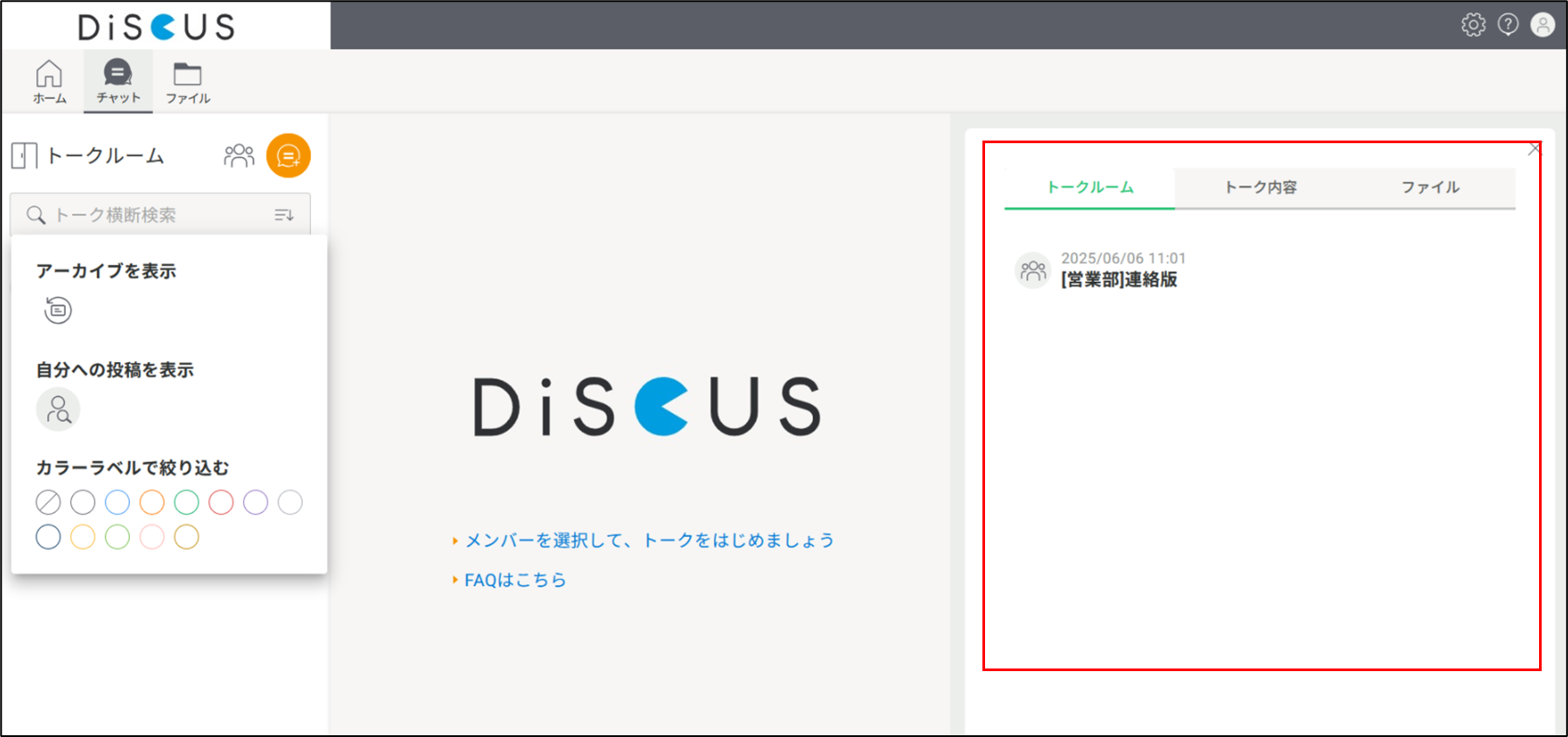This screenshot has width=1568, height=737.
Task: Select the no-color slashed circle label
Action: click(x=48, y=502)
